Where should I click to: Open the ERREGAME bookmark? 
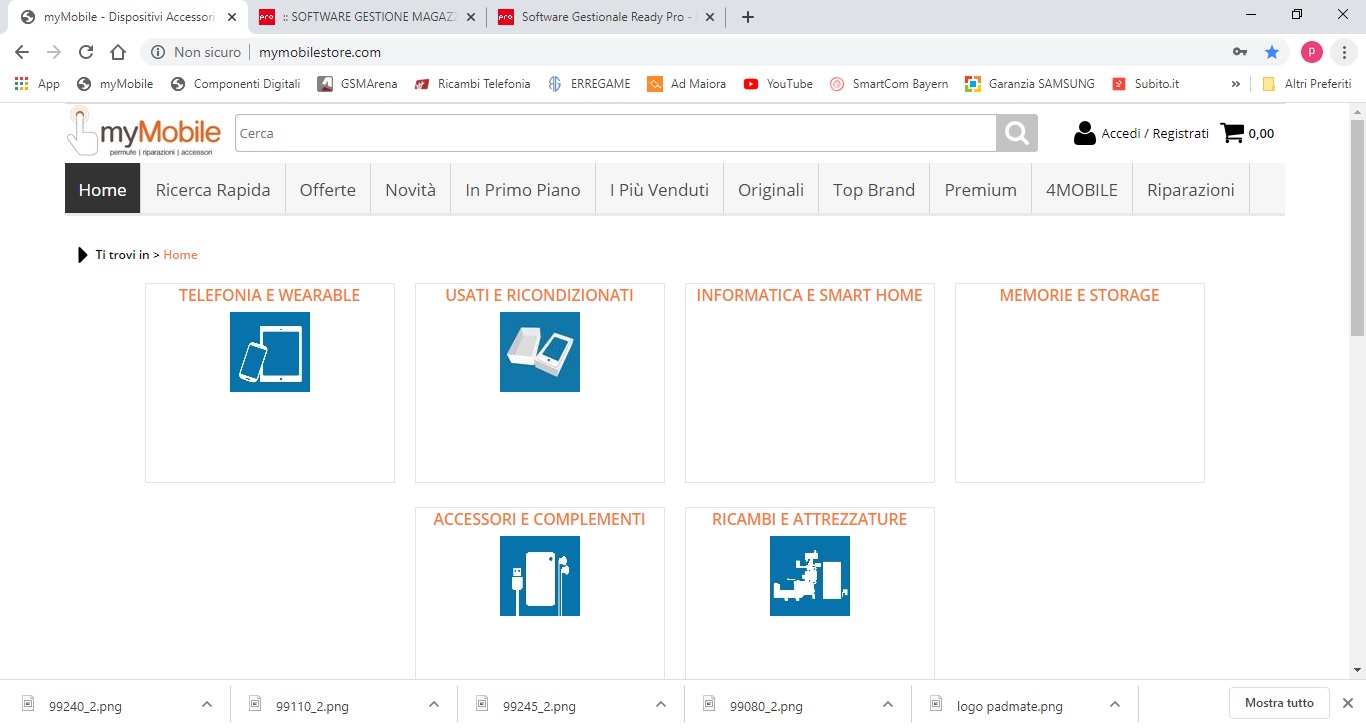590,84
